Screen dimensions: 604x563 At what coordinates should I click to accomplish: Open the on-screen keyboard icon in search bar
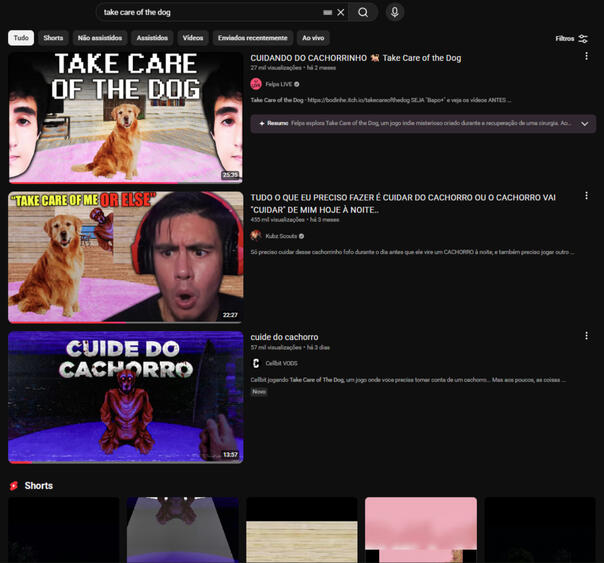327,13
